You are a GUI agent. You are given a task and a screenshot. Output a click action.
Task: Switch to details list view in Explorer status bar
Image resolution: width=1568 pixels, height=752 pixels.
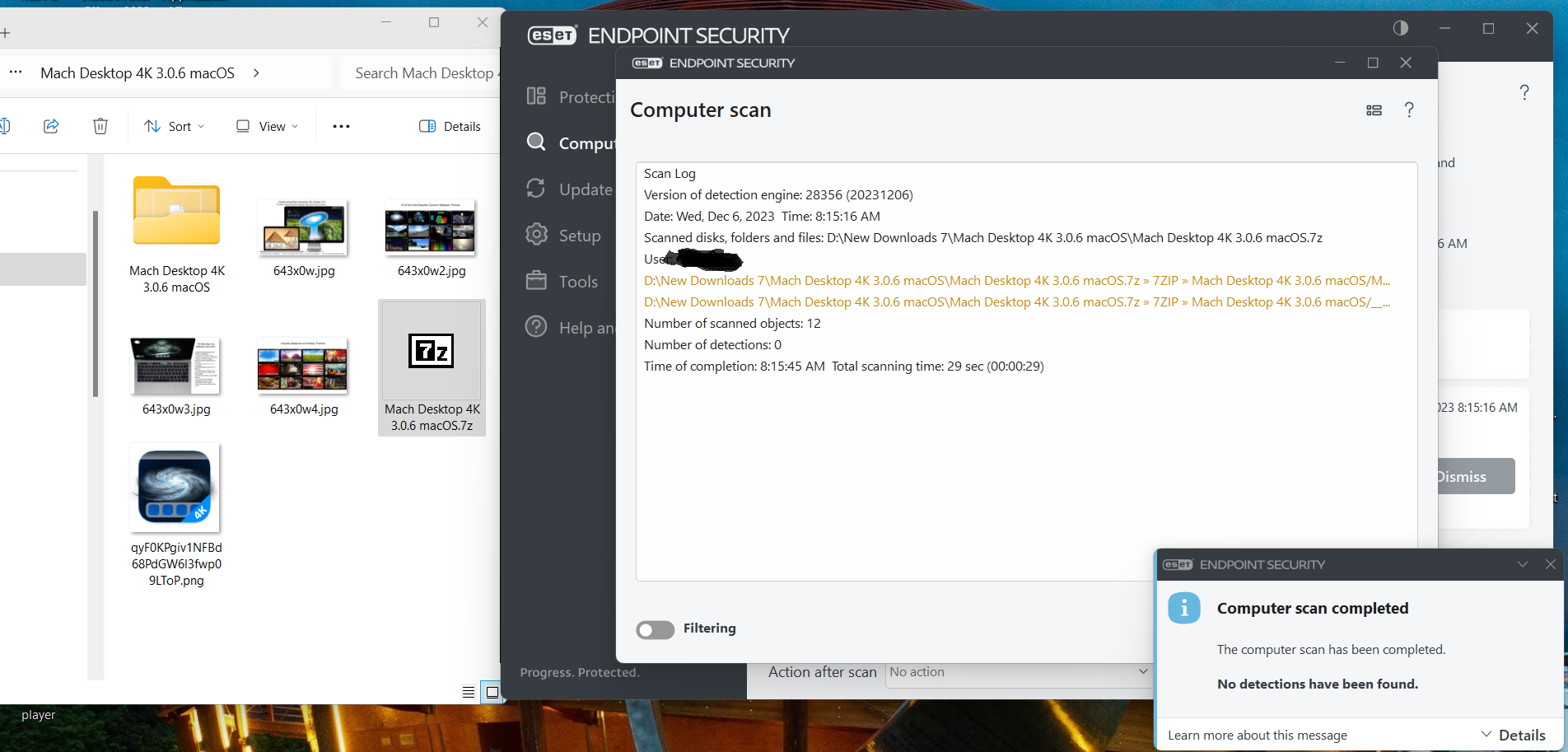(469, 693)
